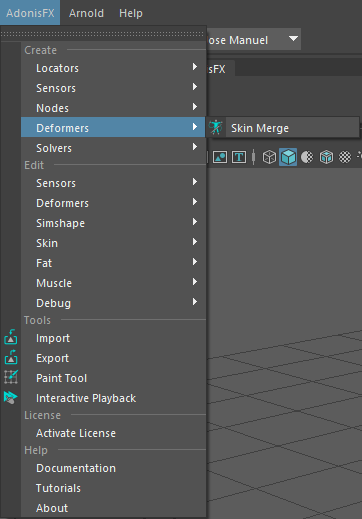Expand Fat submenu
The height and width of the screenshot is (519, 362).
click(x=113, y=263)
